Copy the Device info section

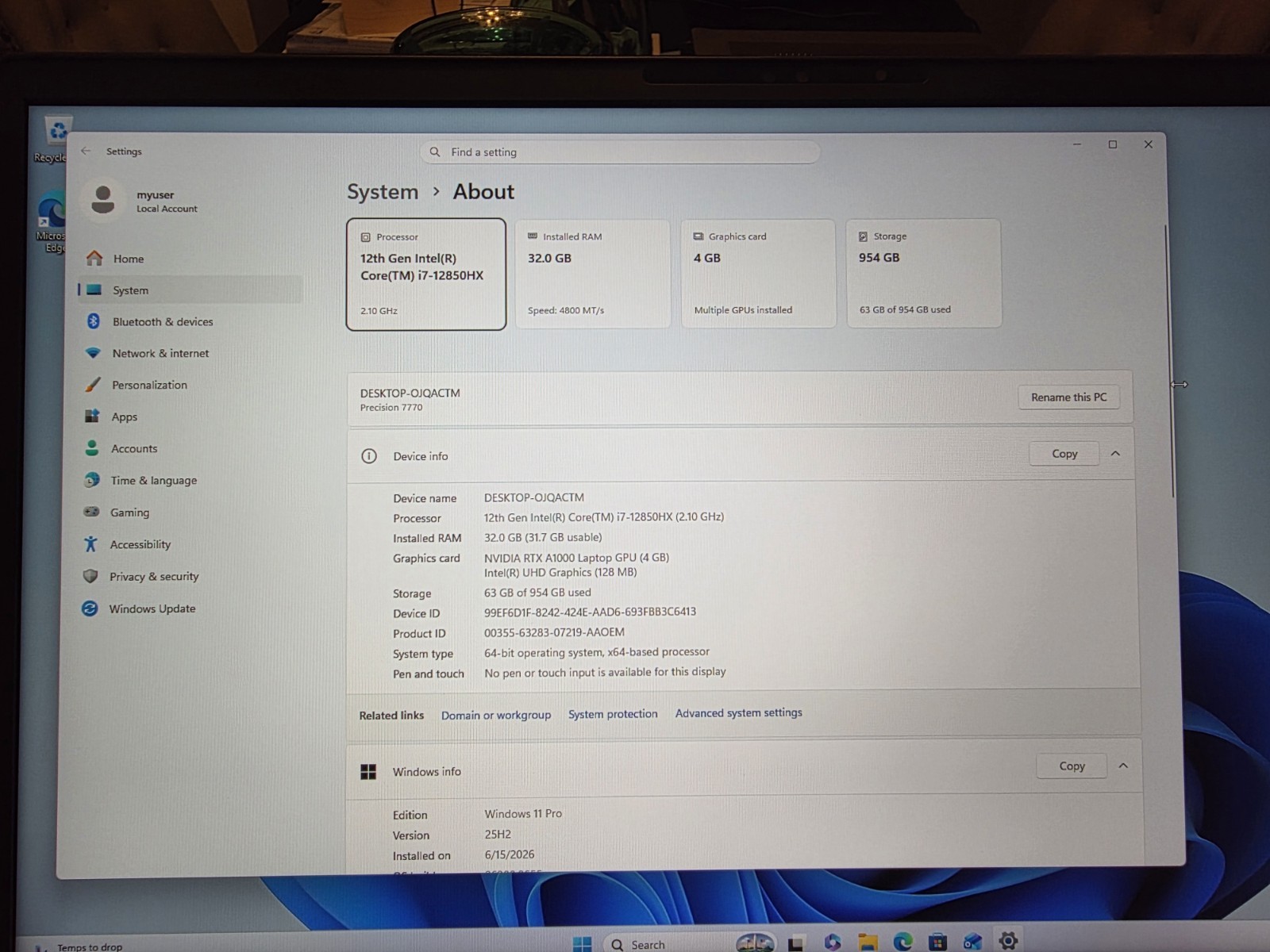[1064, 454]
